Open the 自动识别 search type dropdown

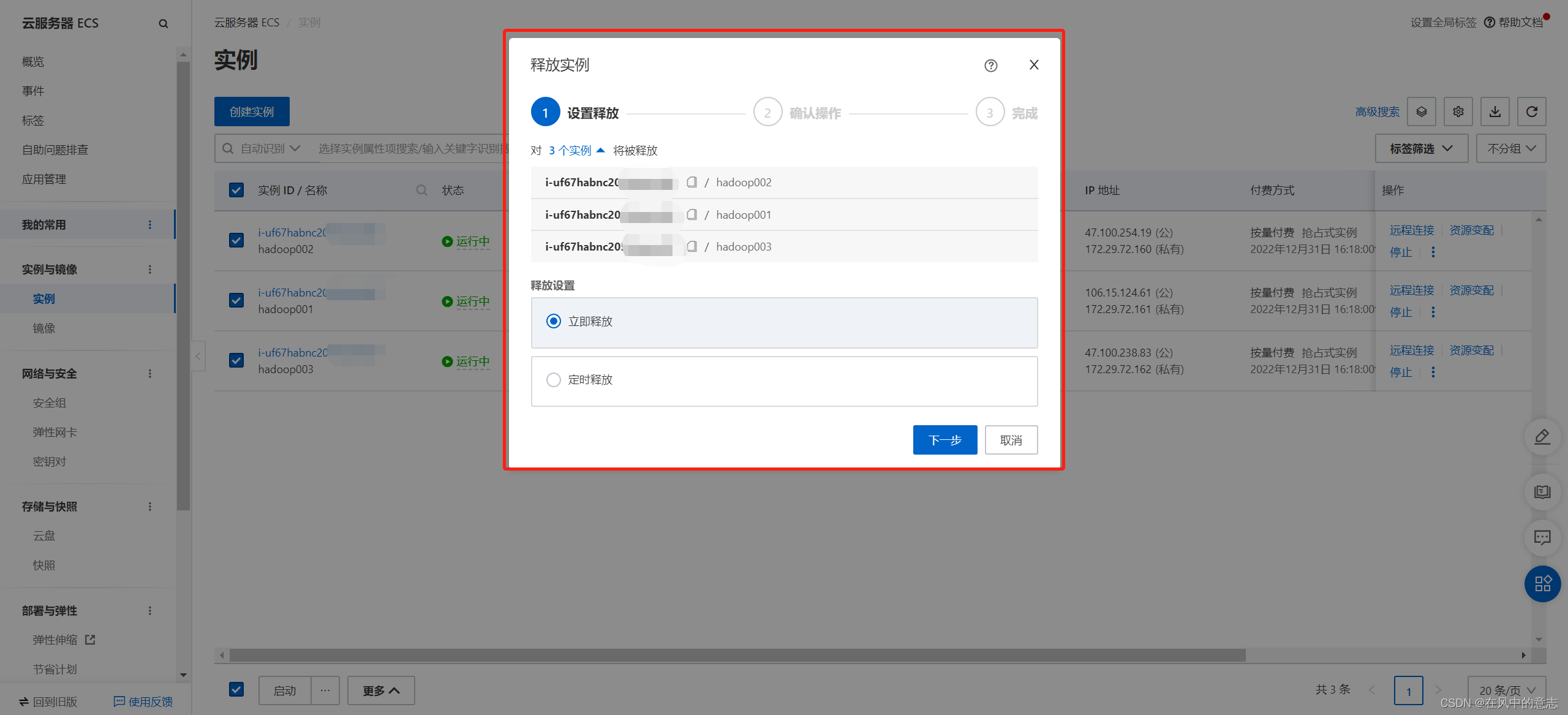[x=270, y=149]
